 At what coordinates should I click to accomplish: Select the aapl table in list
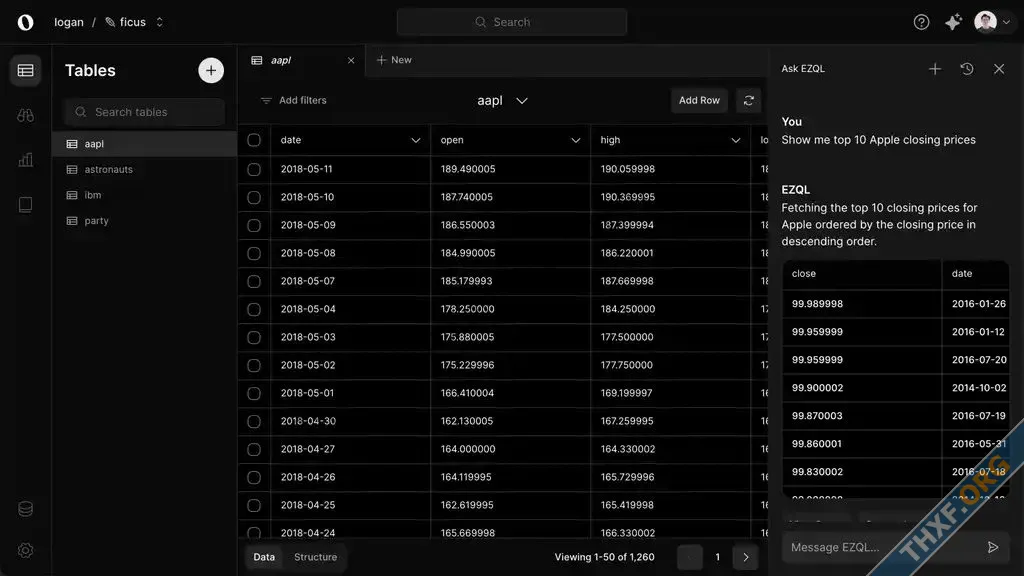click(x=144, y=144)
